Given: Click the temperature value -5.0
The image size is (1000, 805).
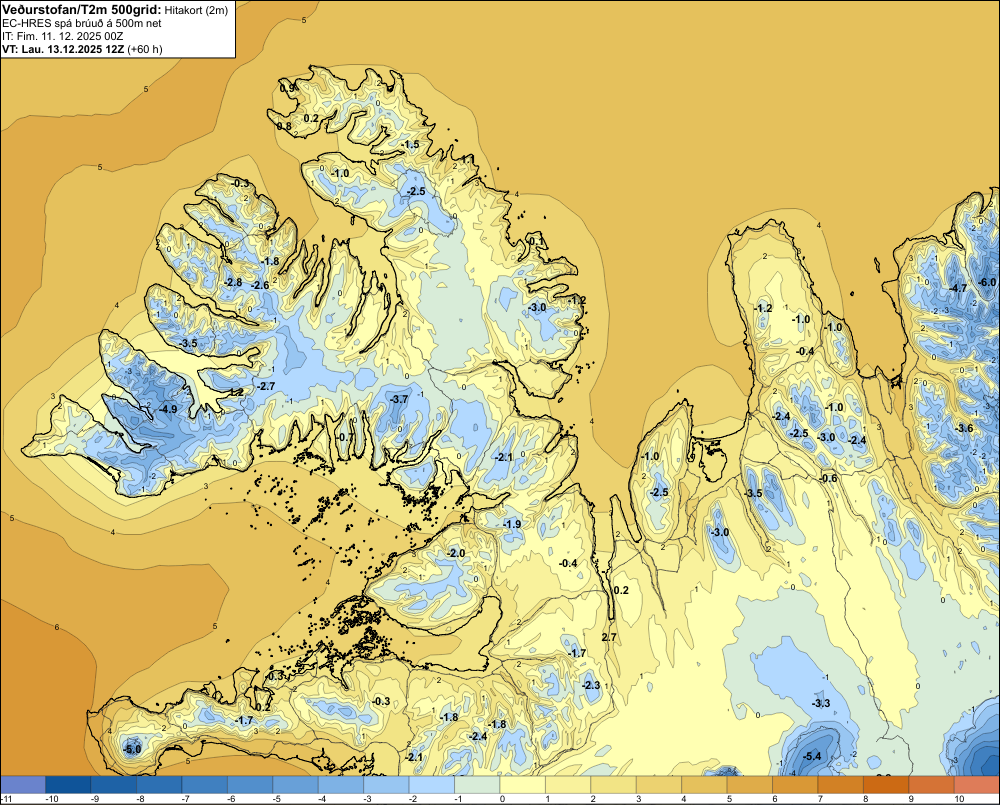Looking at the screenshot, I should pyautogui.click(x=132, y=749).
